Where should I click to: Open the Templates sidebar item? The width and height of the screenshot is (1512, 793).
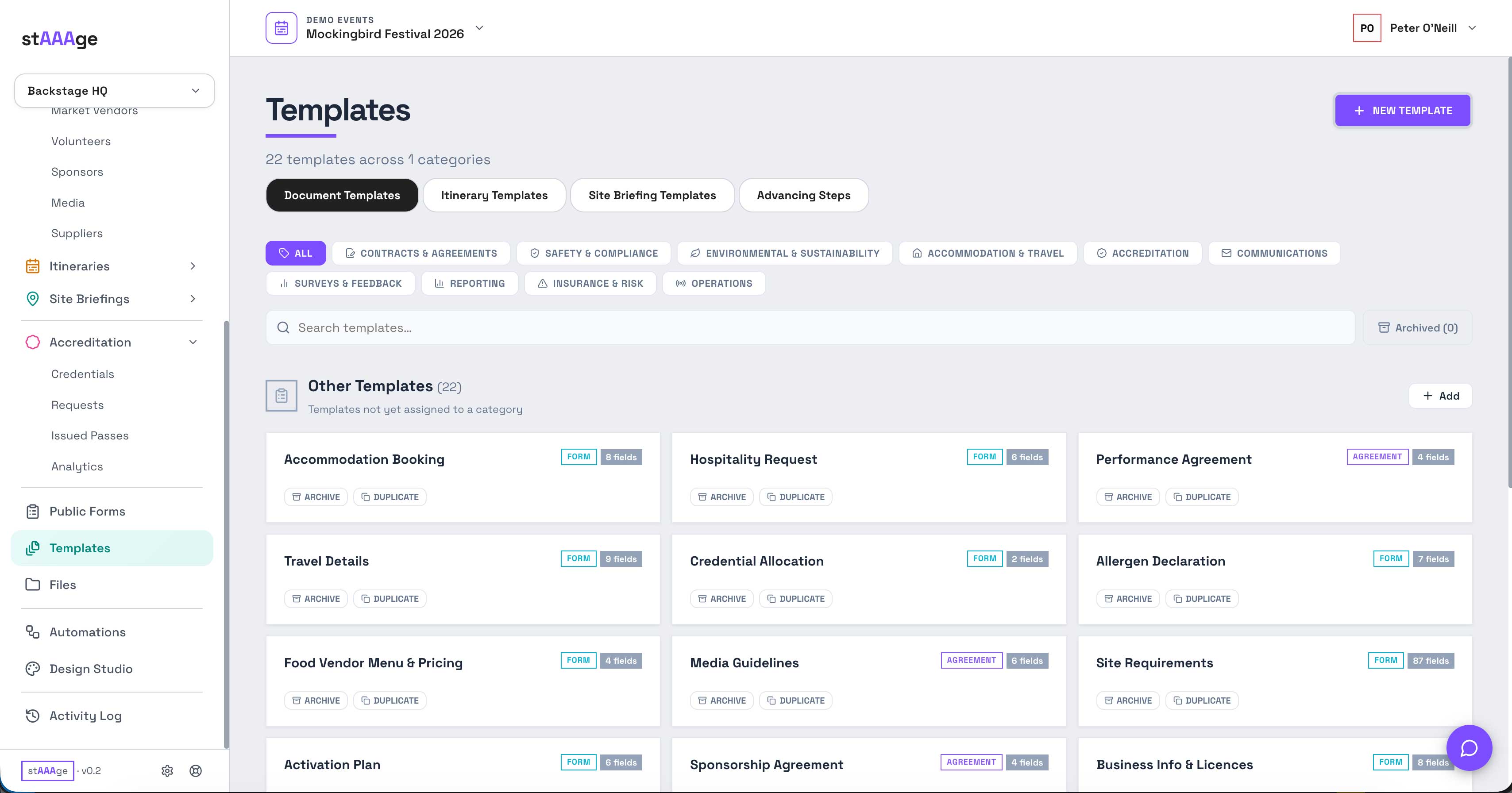[x=112, y=548]
